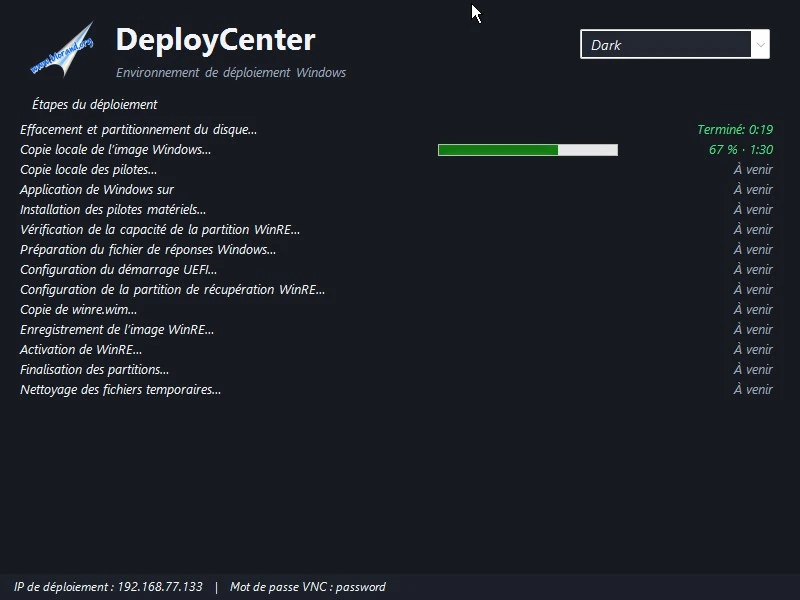Viewport: 800px width, 600px height.
Task: Select step Copie locale de l'image Windows
Action: tap(115, 149)
